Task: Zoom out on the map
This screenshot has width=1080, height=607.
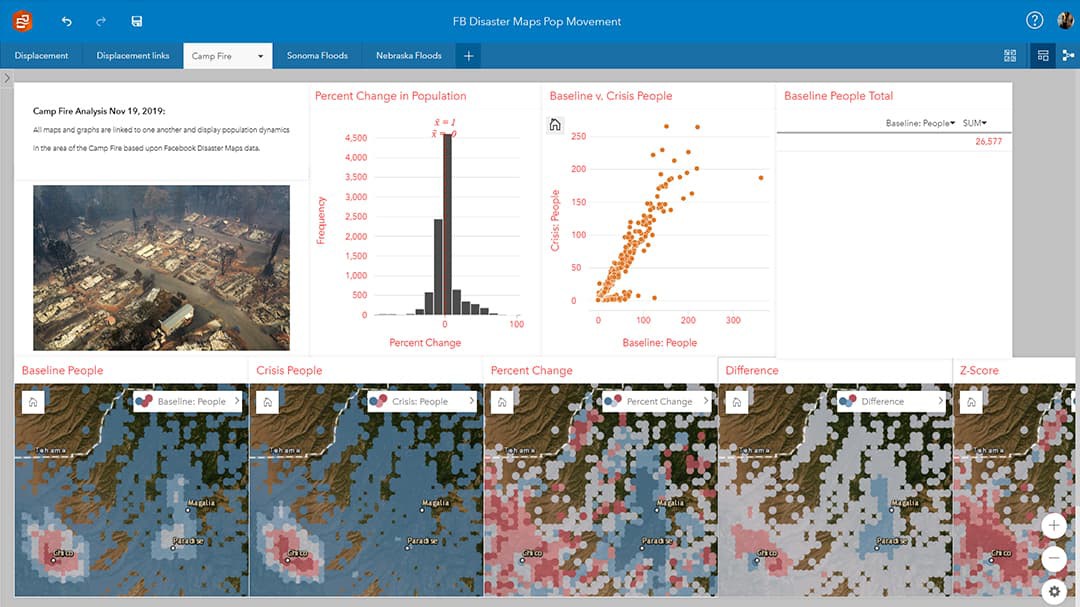Action: coord(1054,558)
